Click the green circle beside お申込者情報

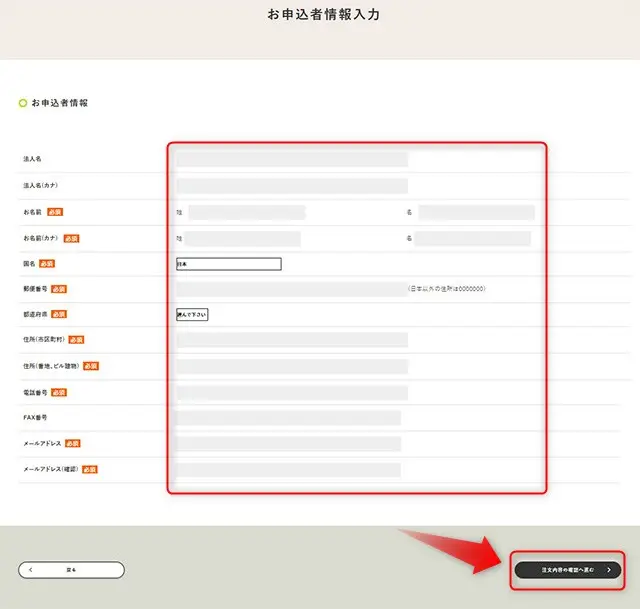(x=23, y=103)
